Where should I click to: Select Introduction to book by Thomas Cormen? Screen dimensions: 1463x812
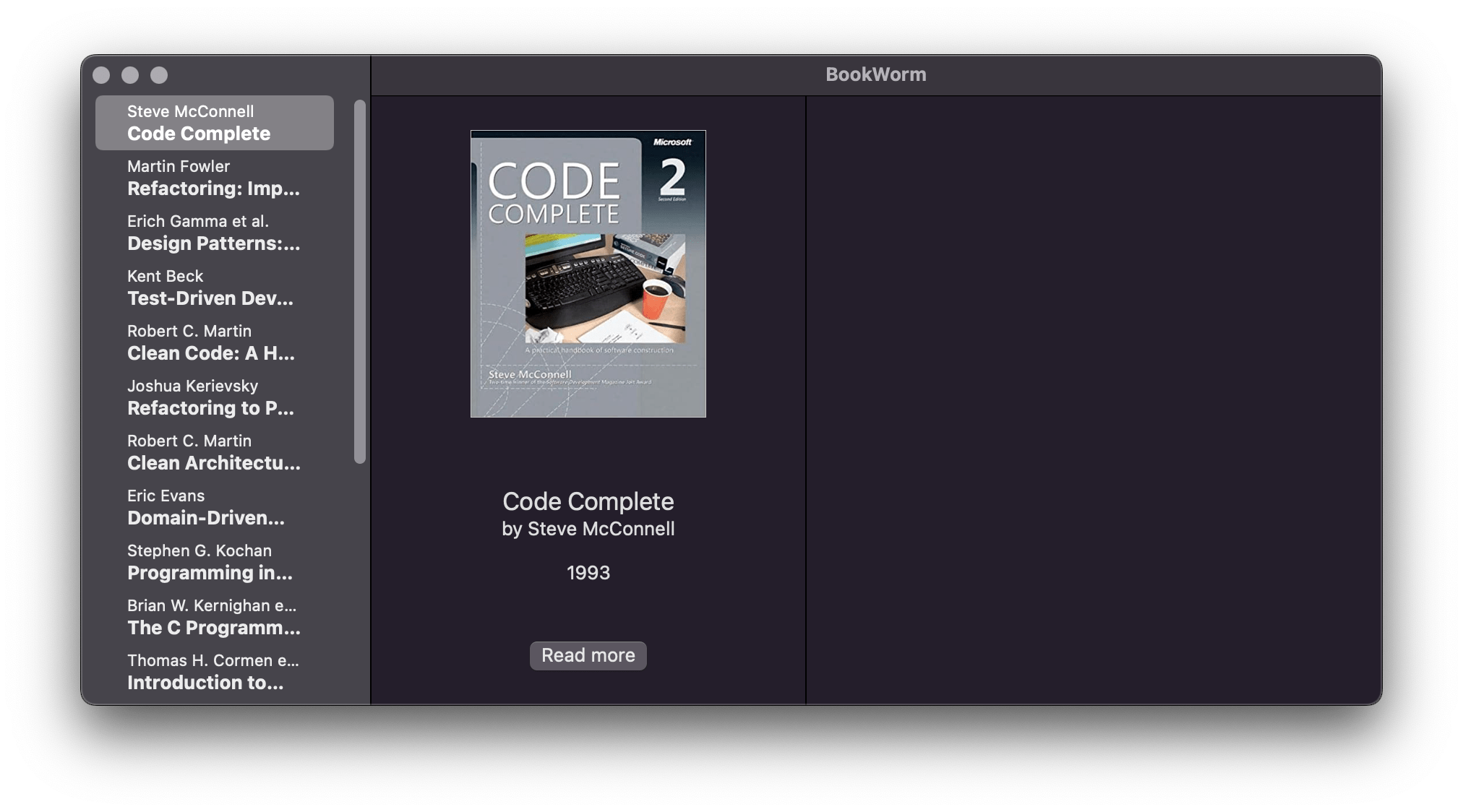[214, 672]
